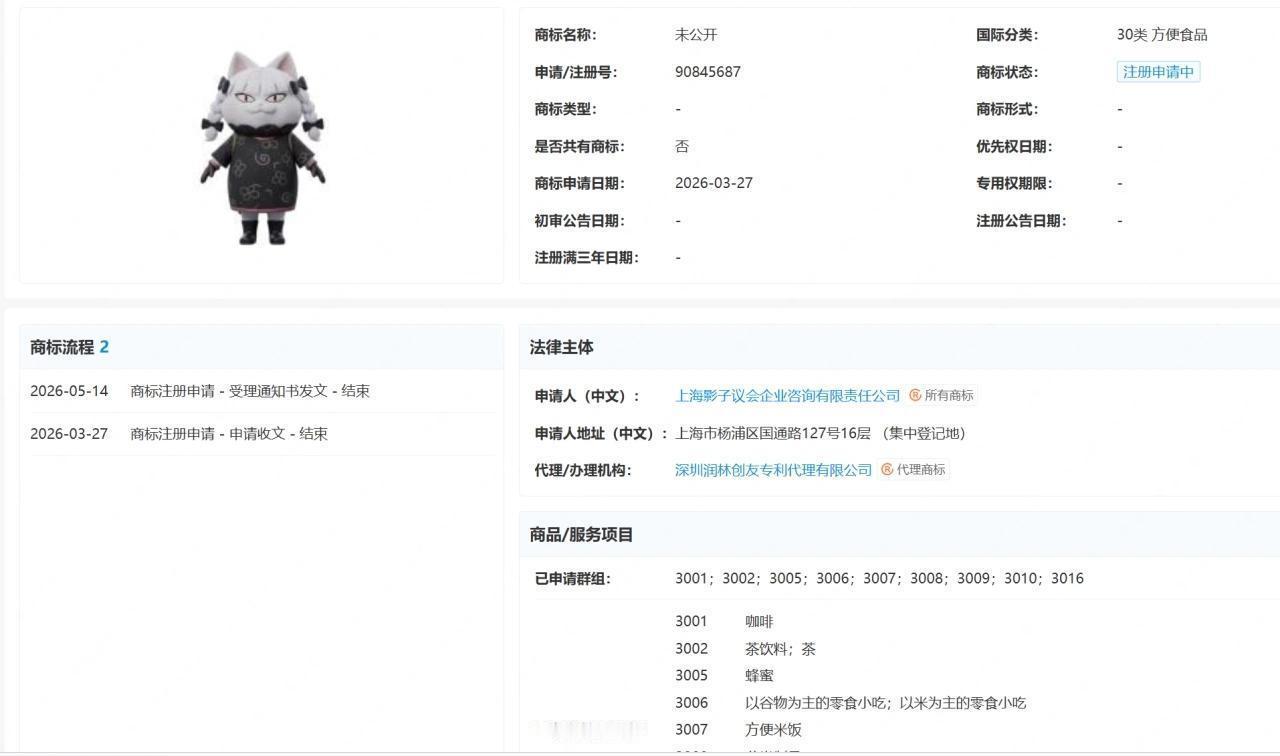Click the 30类 方便食品 classification text
Viewport: 1280px width, 756px height.
[x=1162, y=35]
